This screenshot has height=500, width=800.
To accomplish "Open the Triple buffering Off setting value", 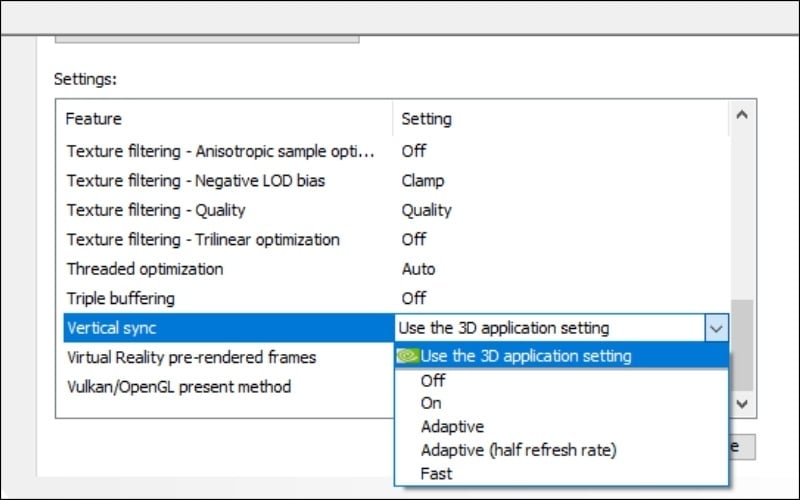I will click(x=413, y=298).
